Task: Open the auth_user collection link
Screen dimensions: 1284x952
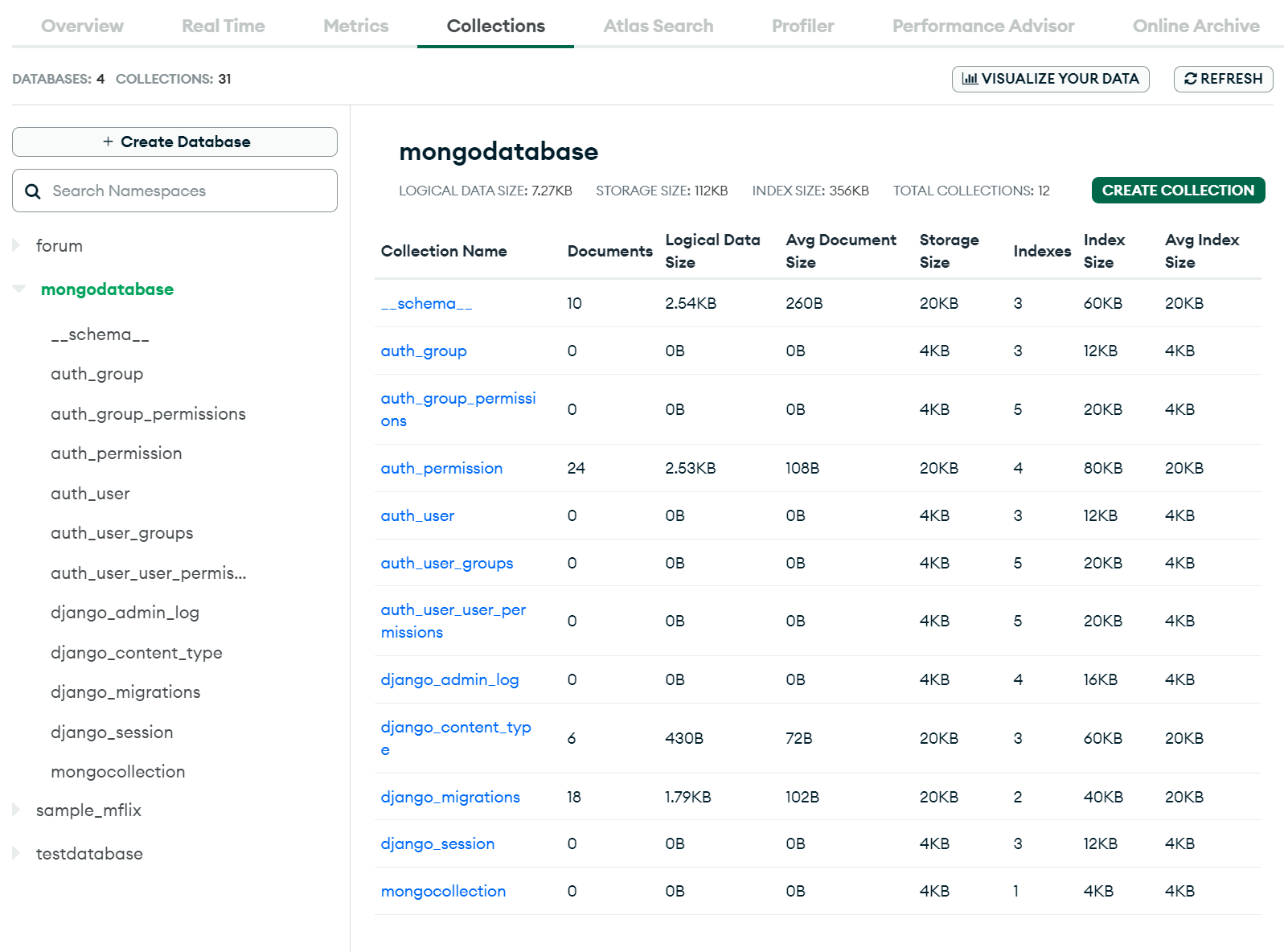Action: (x=417, y=515)
